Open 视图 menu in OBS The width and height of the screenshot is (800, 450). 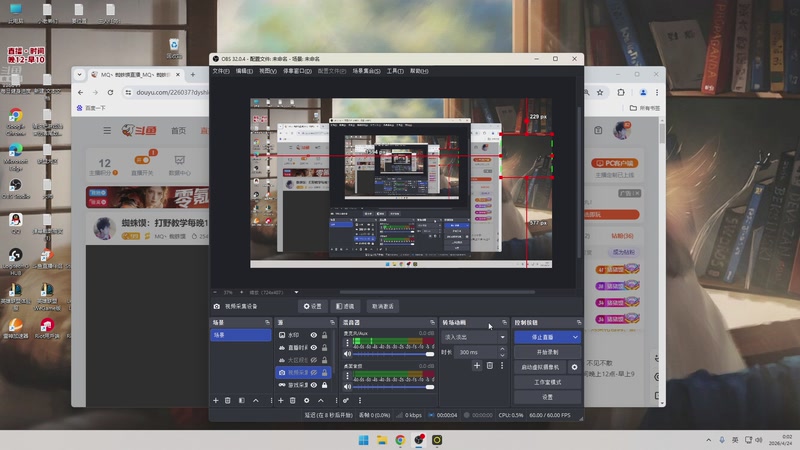(268, 71)
